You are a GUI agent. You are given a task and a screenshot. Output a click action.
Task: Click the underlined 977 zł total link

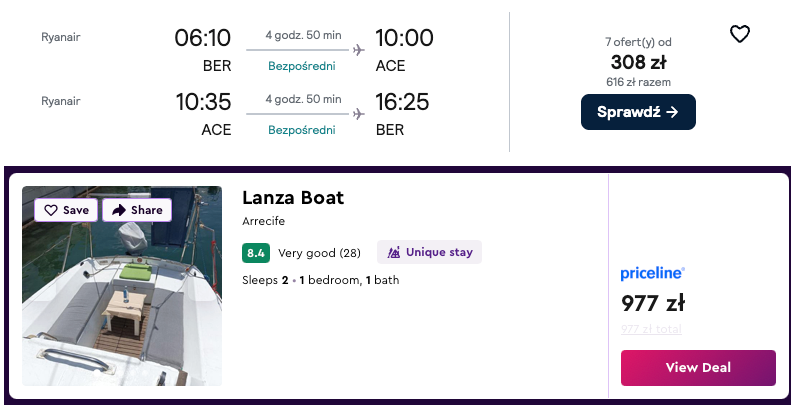(x=651, y=328)
